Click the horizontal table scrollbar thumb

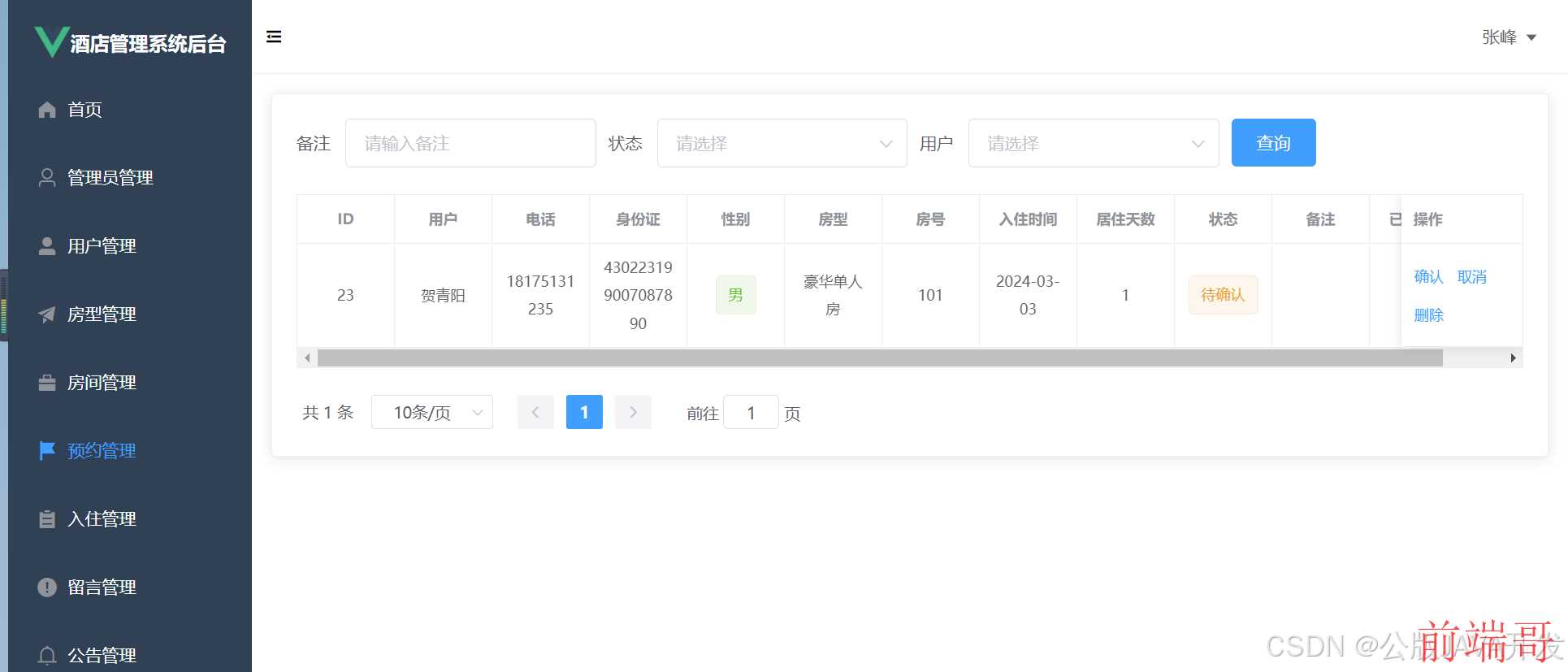point(880,358)
